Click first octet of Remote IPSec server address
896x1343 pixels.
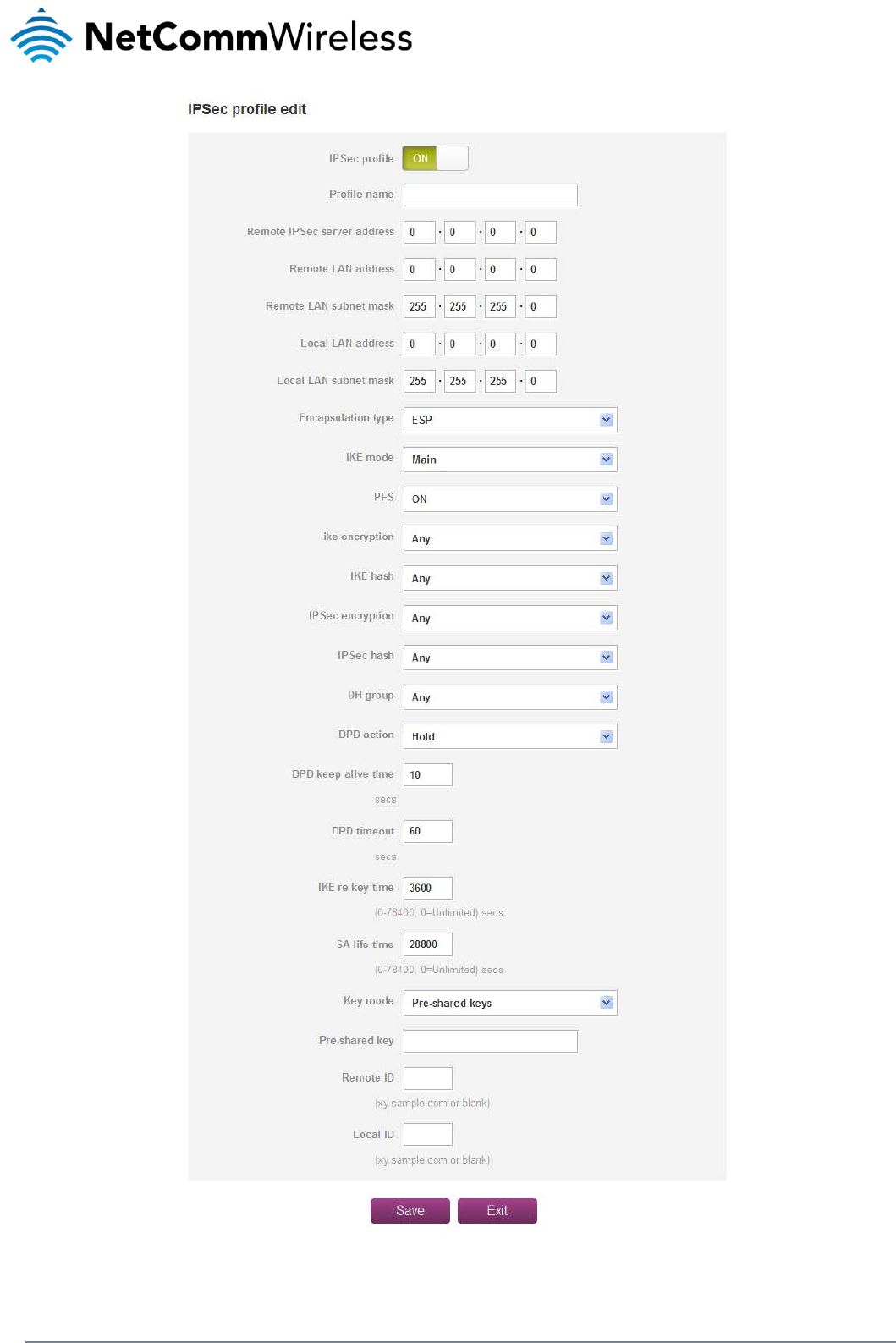click(419, 232)
